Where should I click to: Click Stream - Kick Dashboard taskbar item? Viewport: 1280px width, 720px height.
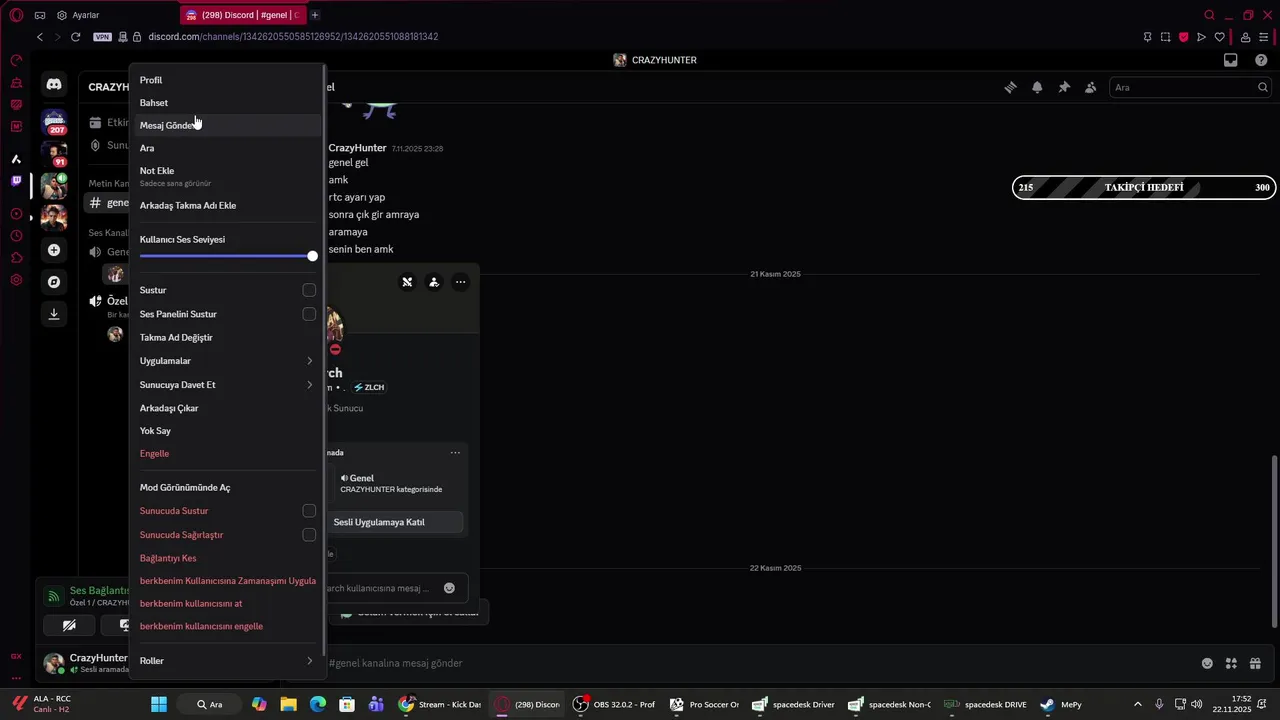click(x=441, y=704)
